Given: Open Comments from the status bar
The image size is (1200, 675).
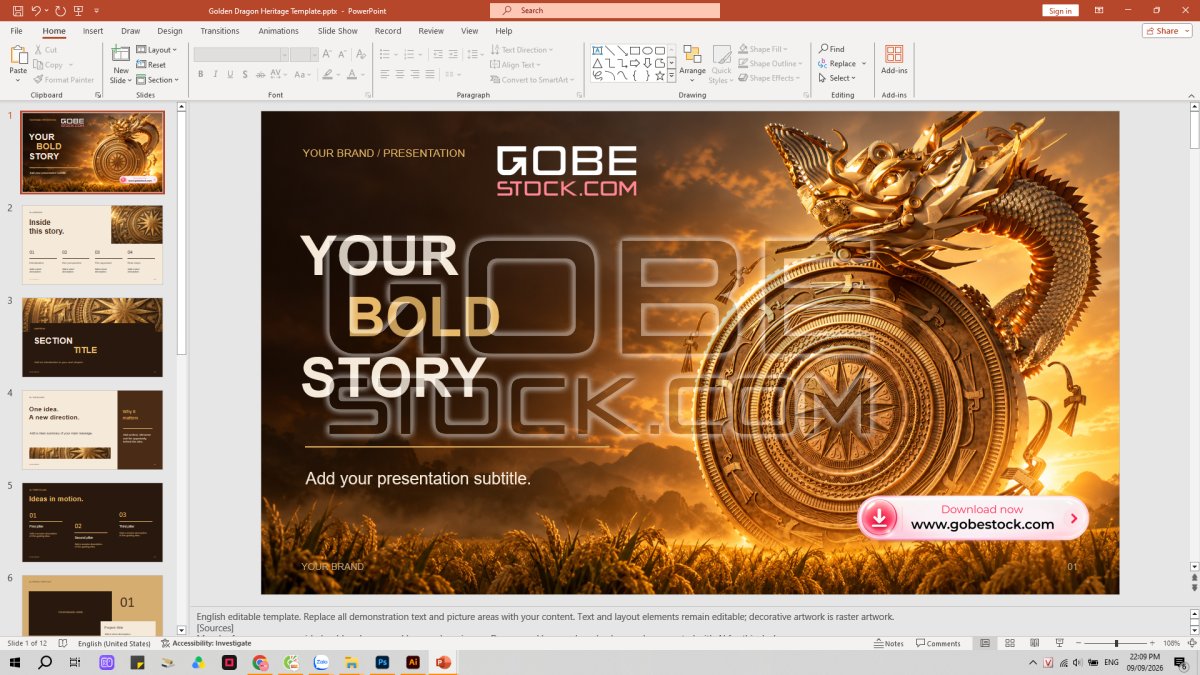Looking at the screenshot, I should tap(937, 643).
